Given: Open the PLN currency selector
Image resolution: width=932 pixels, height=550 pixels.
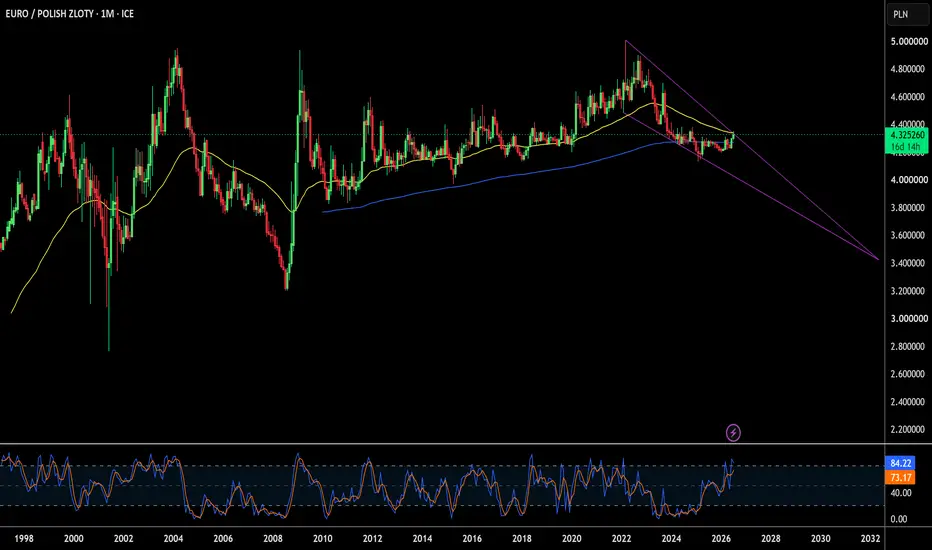Looking at the screenshot, I should coord(908,14).
